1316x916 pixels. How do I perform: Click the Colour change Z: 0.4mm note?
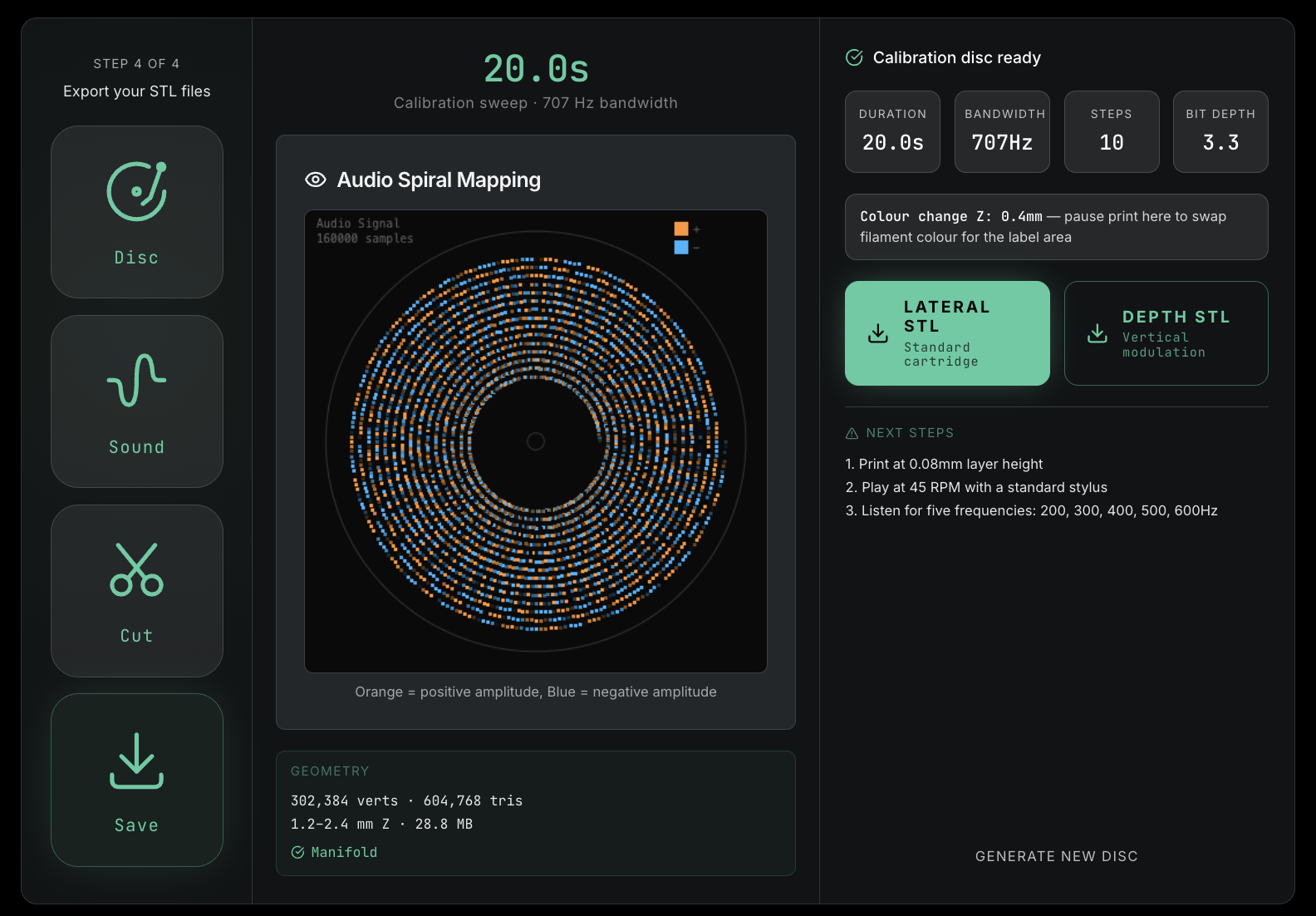[x=1057, y=227]
